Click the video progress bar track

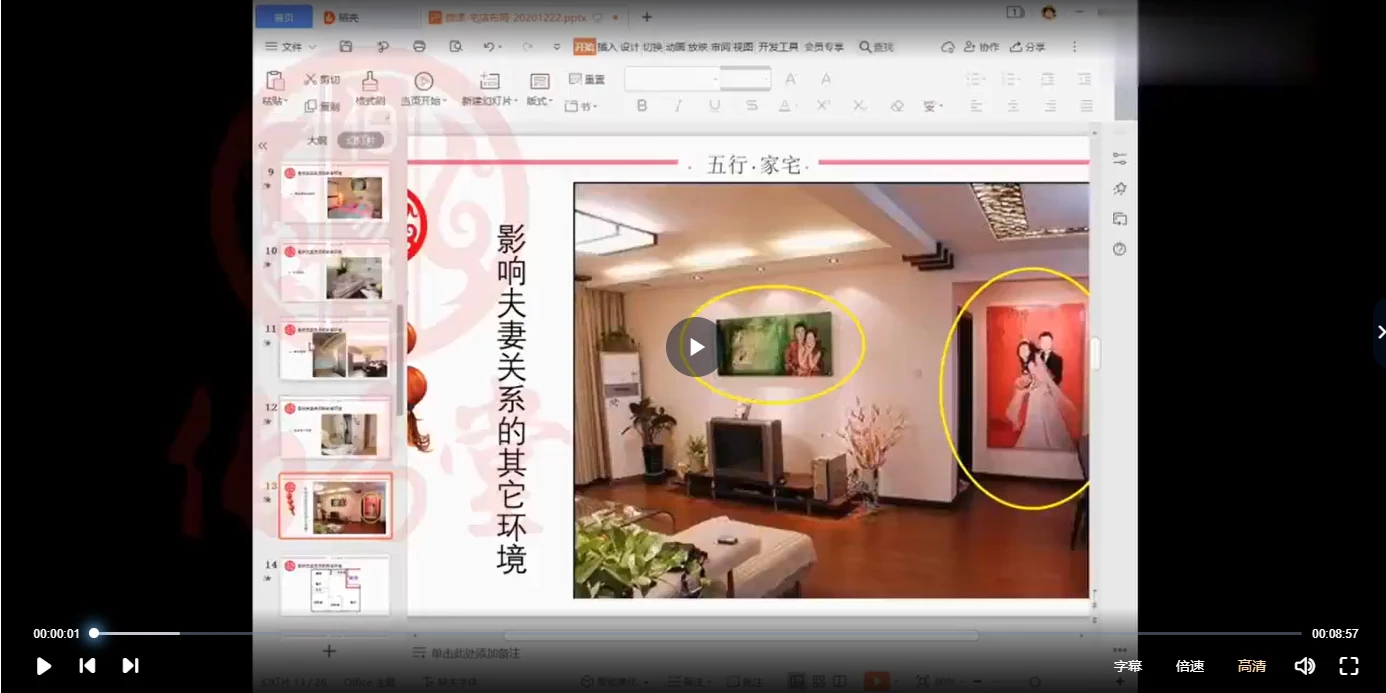[x=700, y=633]
